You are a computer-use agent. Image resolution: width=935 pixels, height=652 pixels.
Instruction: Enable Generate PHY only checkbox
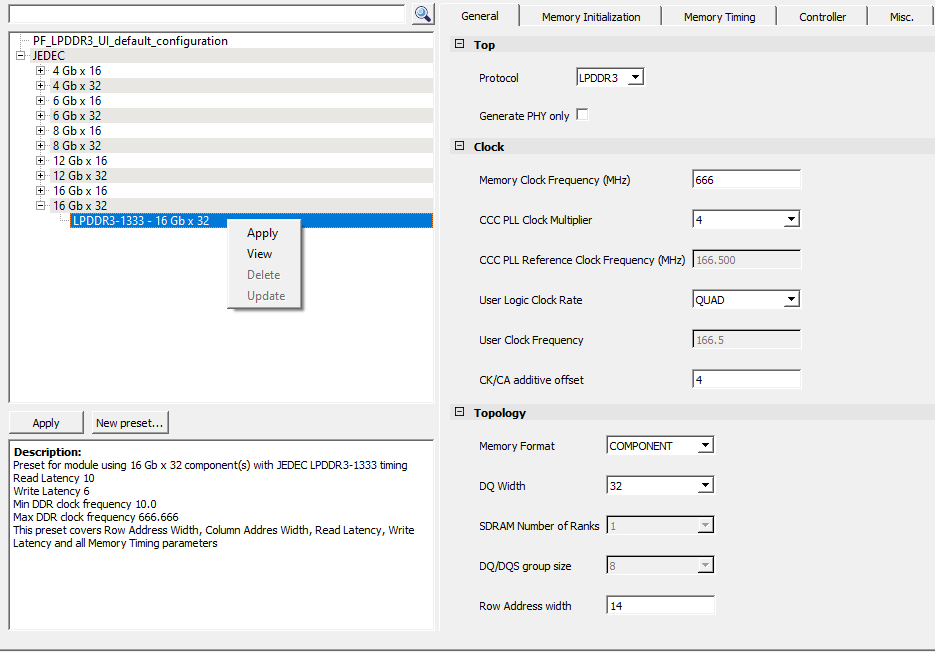click(x=582, y=115)
